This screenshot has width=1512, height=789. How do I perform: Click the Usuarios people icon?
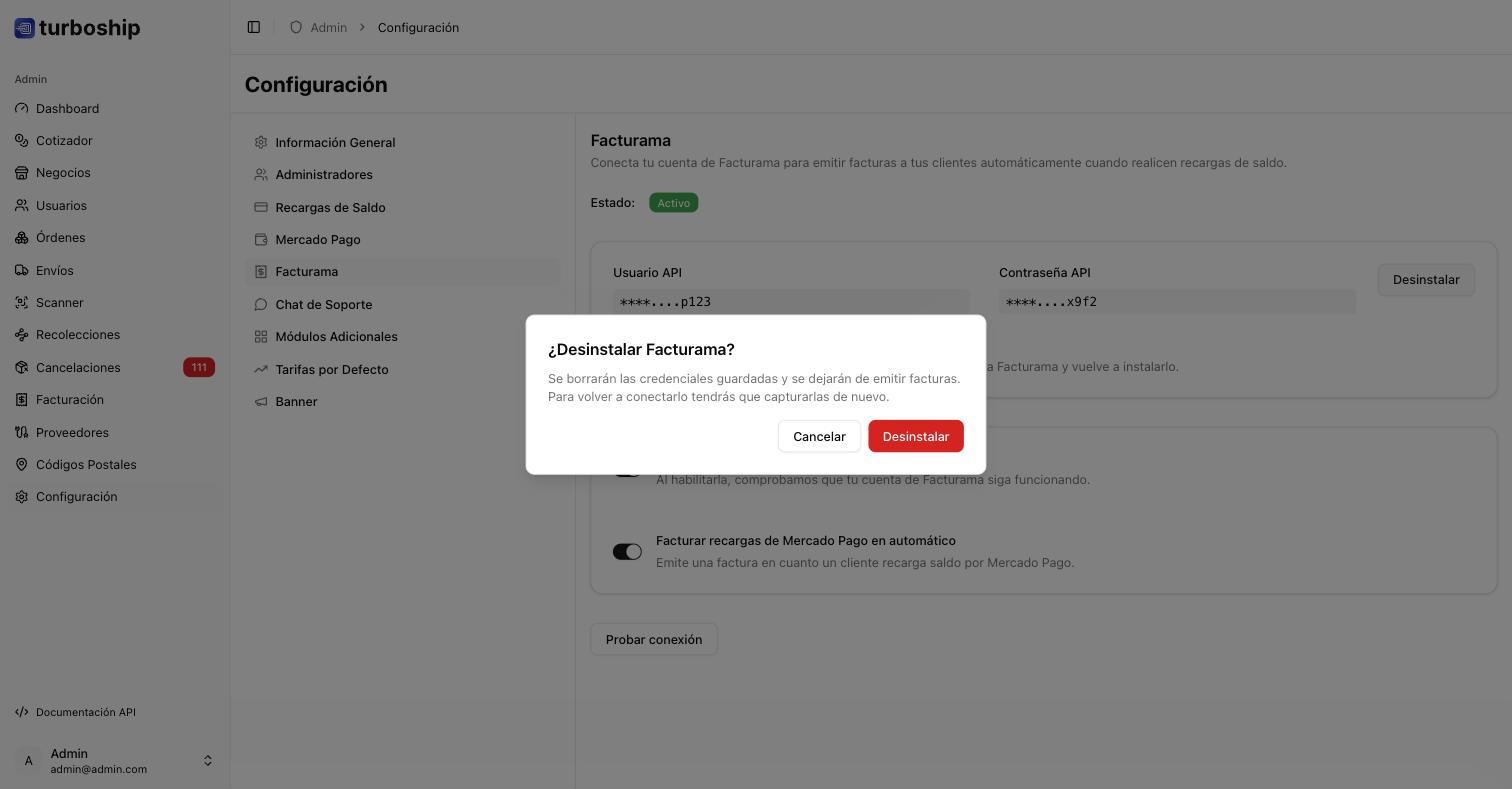[x=22, y=205]
